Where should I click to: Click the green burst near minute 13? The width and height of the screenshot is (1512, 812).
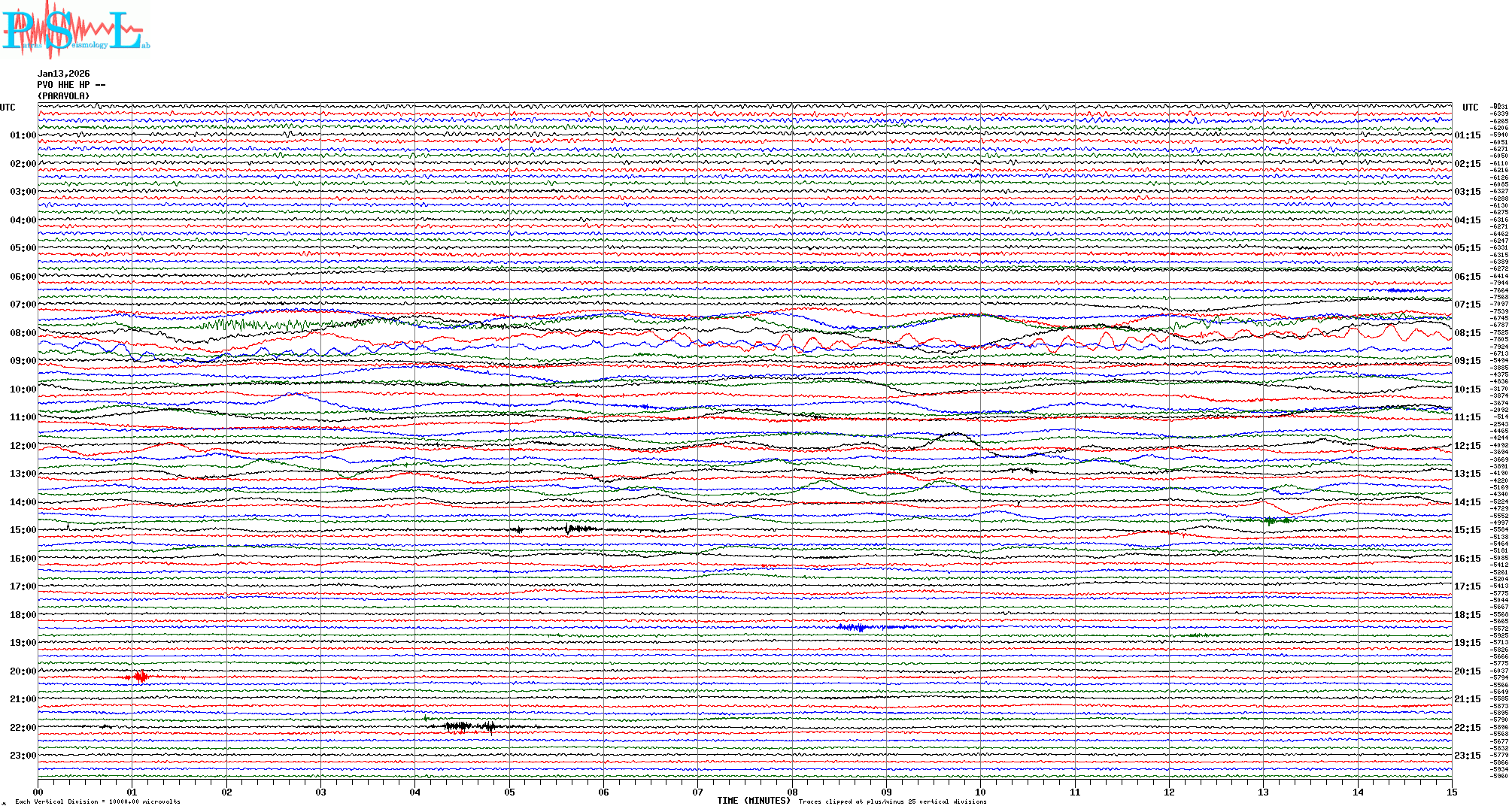click(1271, 520)
